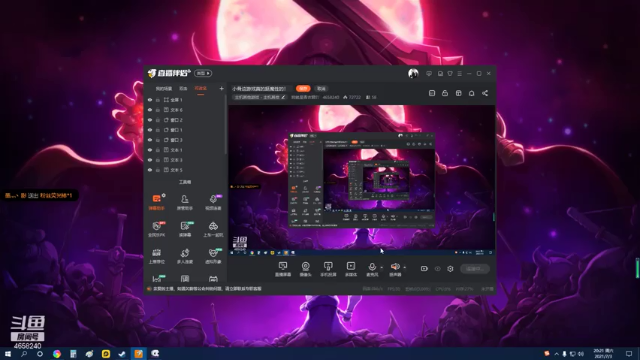Switch to the middle scene tab

pos(183,89)
